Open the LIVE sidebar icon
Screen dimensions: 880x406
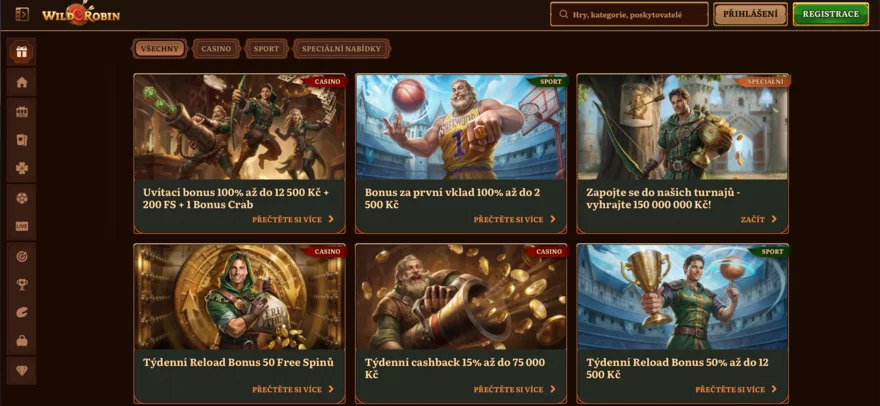[22, 226]
